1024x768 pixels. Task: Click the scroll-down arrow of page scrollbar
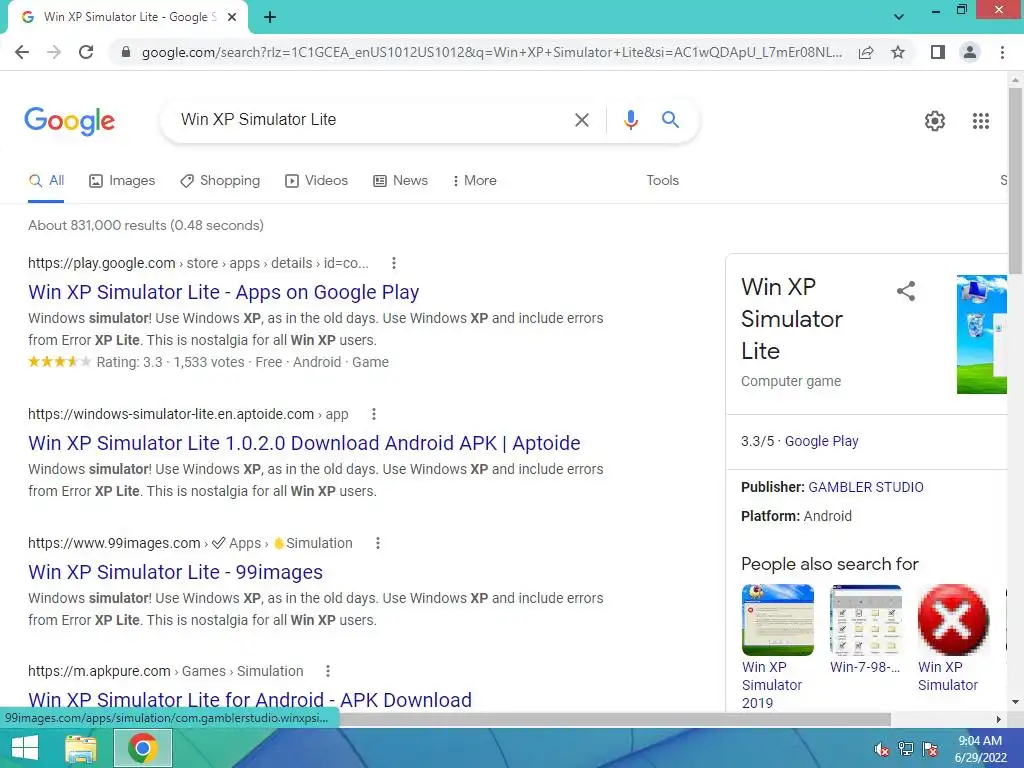pos(1015,703)
